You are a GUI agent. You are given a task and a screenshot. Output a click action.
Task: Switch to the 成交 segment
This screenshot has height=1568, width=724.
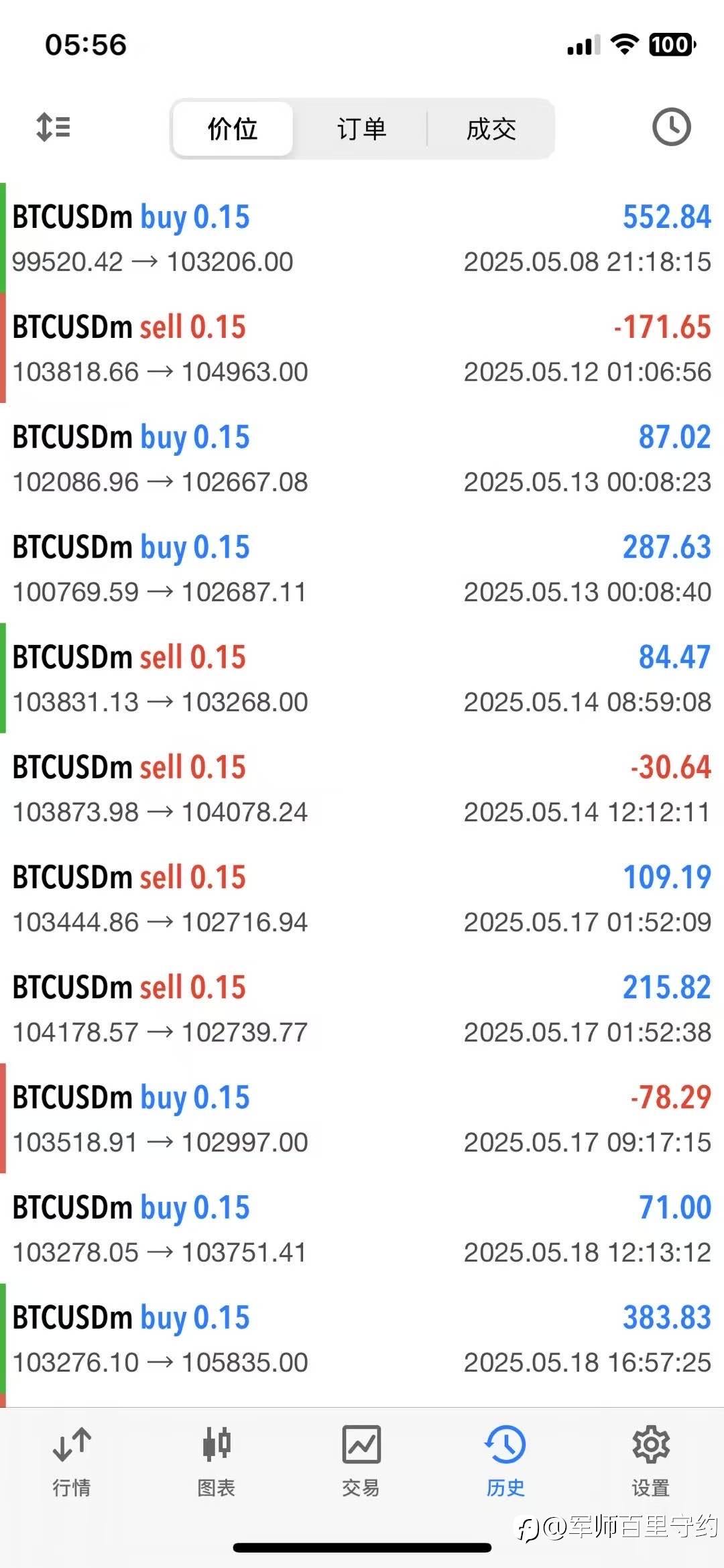point(491,129)
